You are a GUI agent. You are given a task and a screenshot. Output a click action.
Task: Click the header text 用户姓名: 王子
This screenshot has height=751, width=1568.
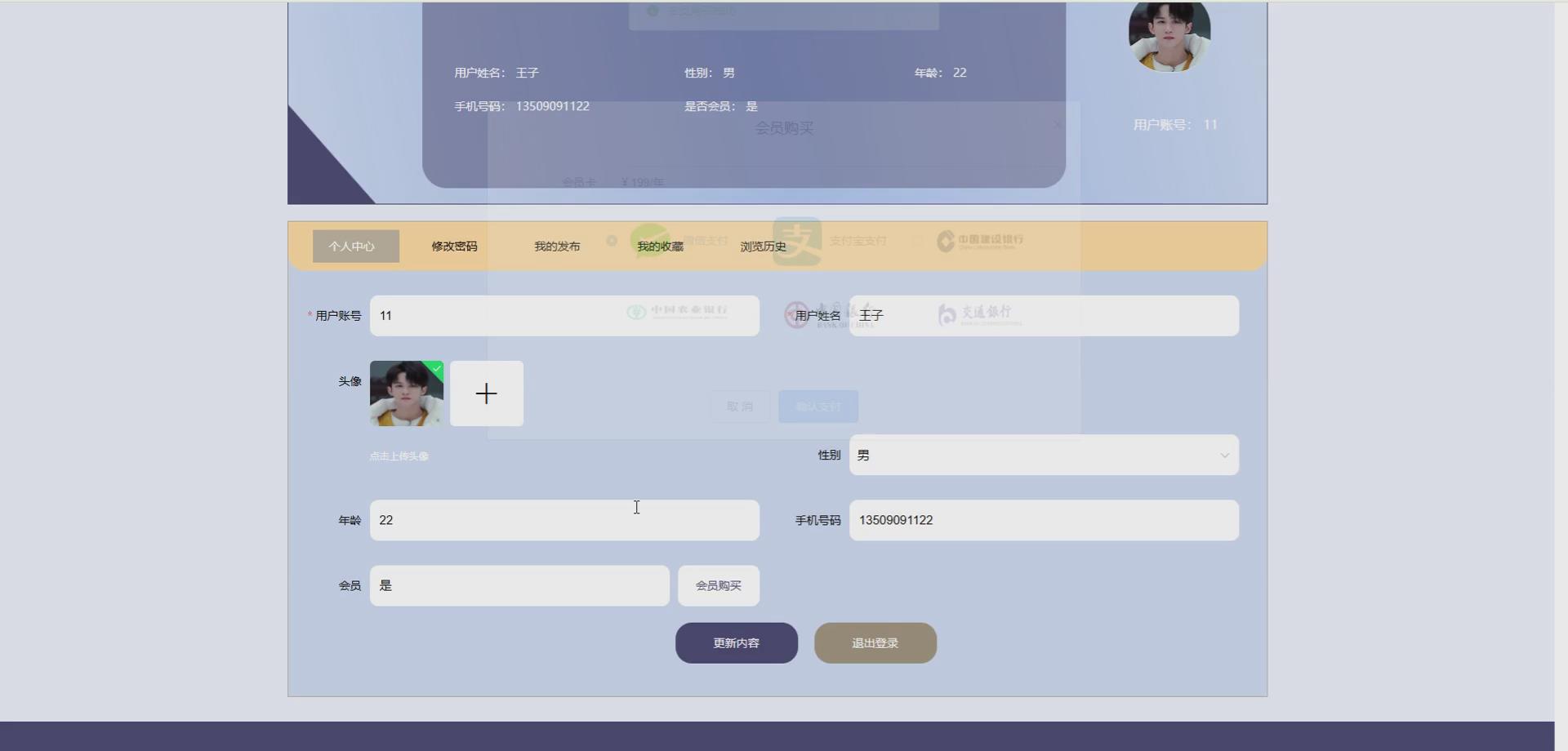pos(497,73)
